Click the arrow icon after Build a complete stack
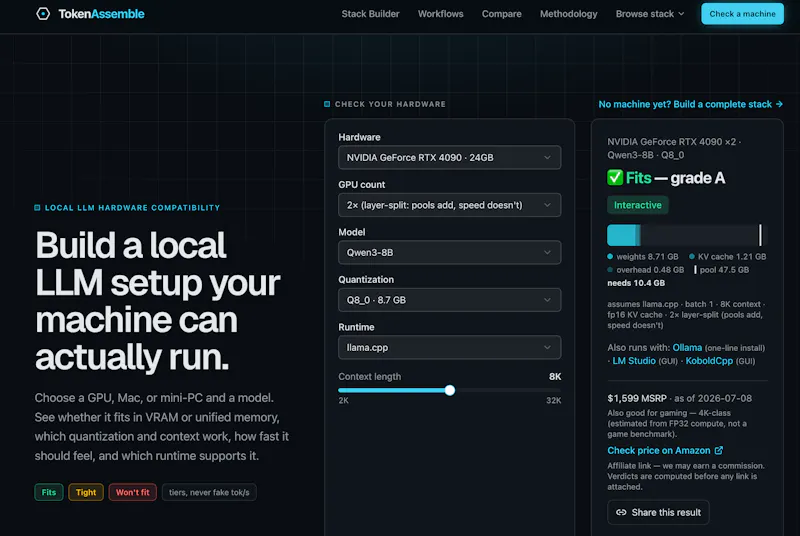 [779, 104]
